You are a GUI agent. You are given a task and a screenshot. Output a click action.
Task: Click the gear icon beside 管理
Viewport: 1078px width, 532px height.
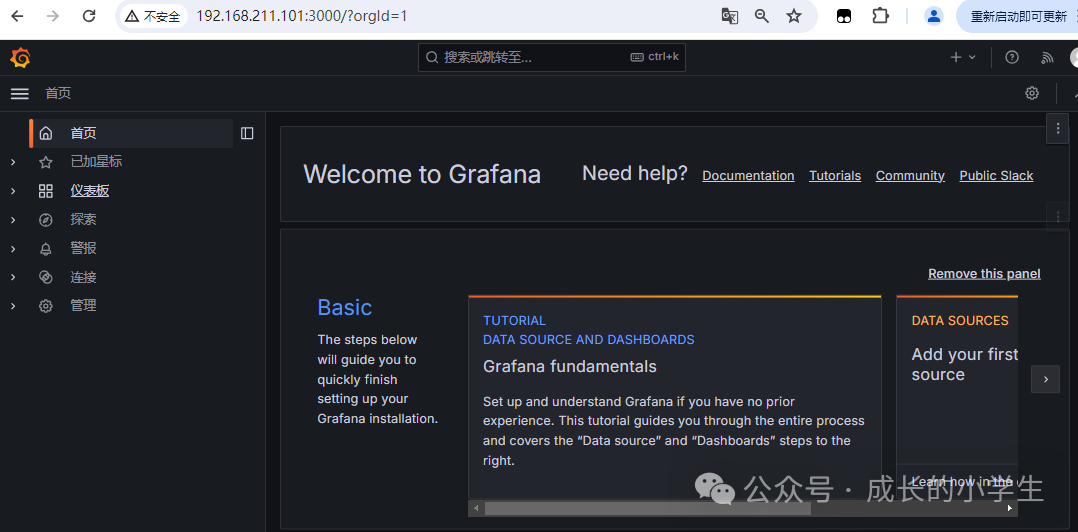[45, 306]
